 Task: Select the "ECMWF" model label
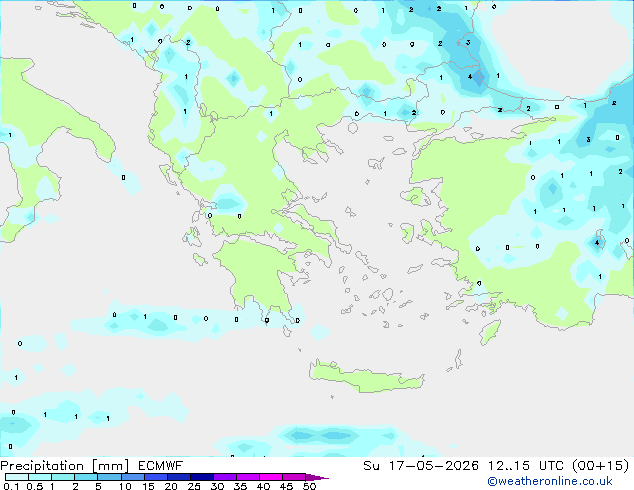click(x=161, y=466)
